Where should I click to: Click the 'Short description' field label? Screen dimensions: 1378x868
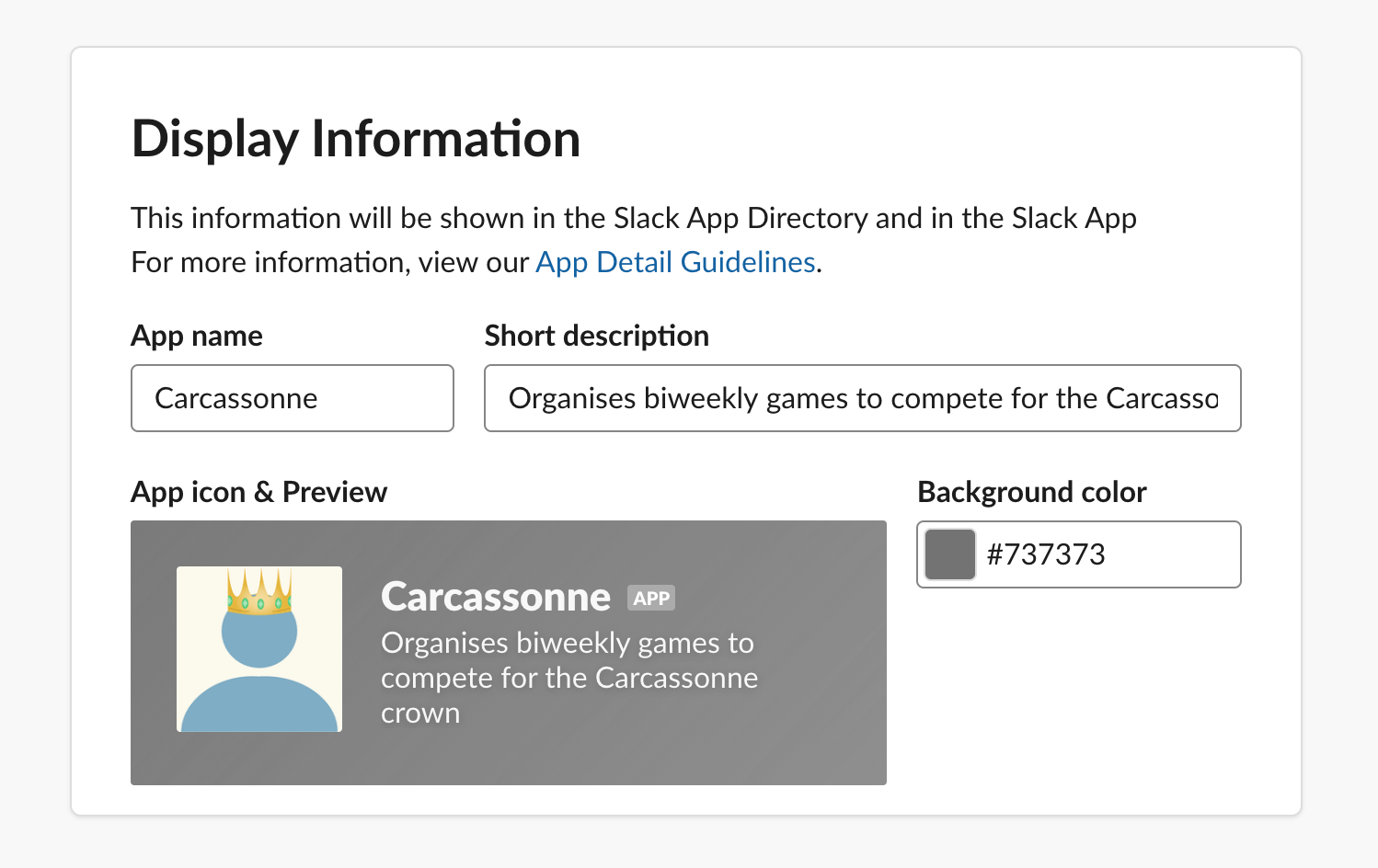tap(596, 337)
